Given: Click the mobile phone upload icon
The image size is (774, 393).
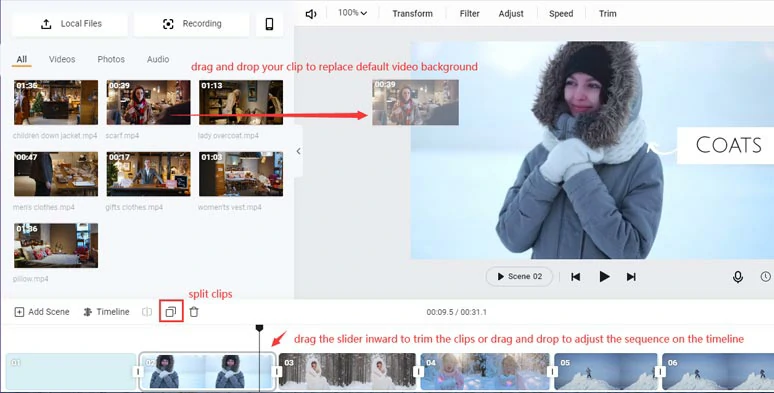Looking at the screenshot, I should tap(270, 24).
